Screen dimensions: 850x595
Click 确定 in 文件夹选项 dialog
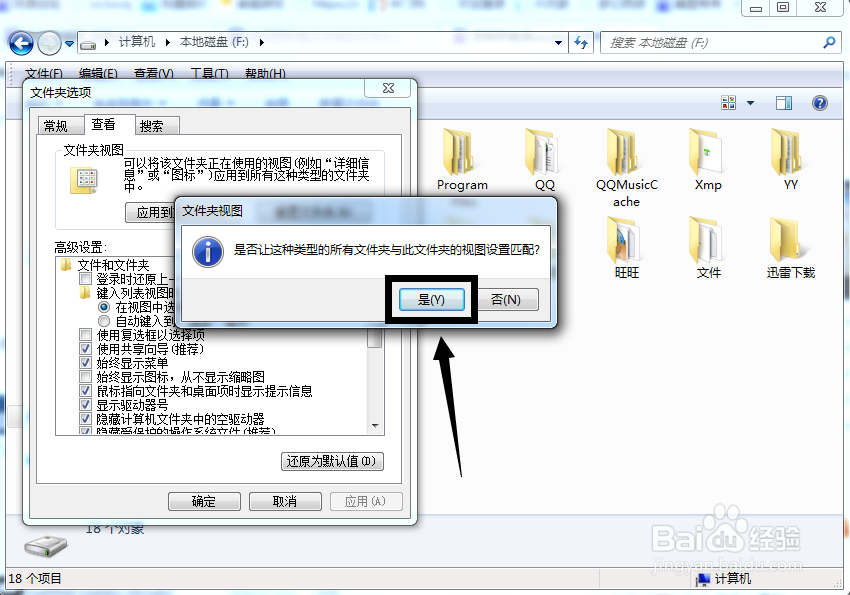pyautogui.click(x=204, y=501)
